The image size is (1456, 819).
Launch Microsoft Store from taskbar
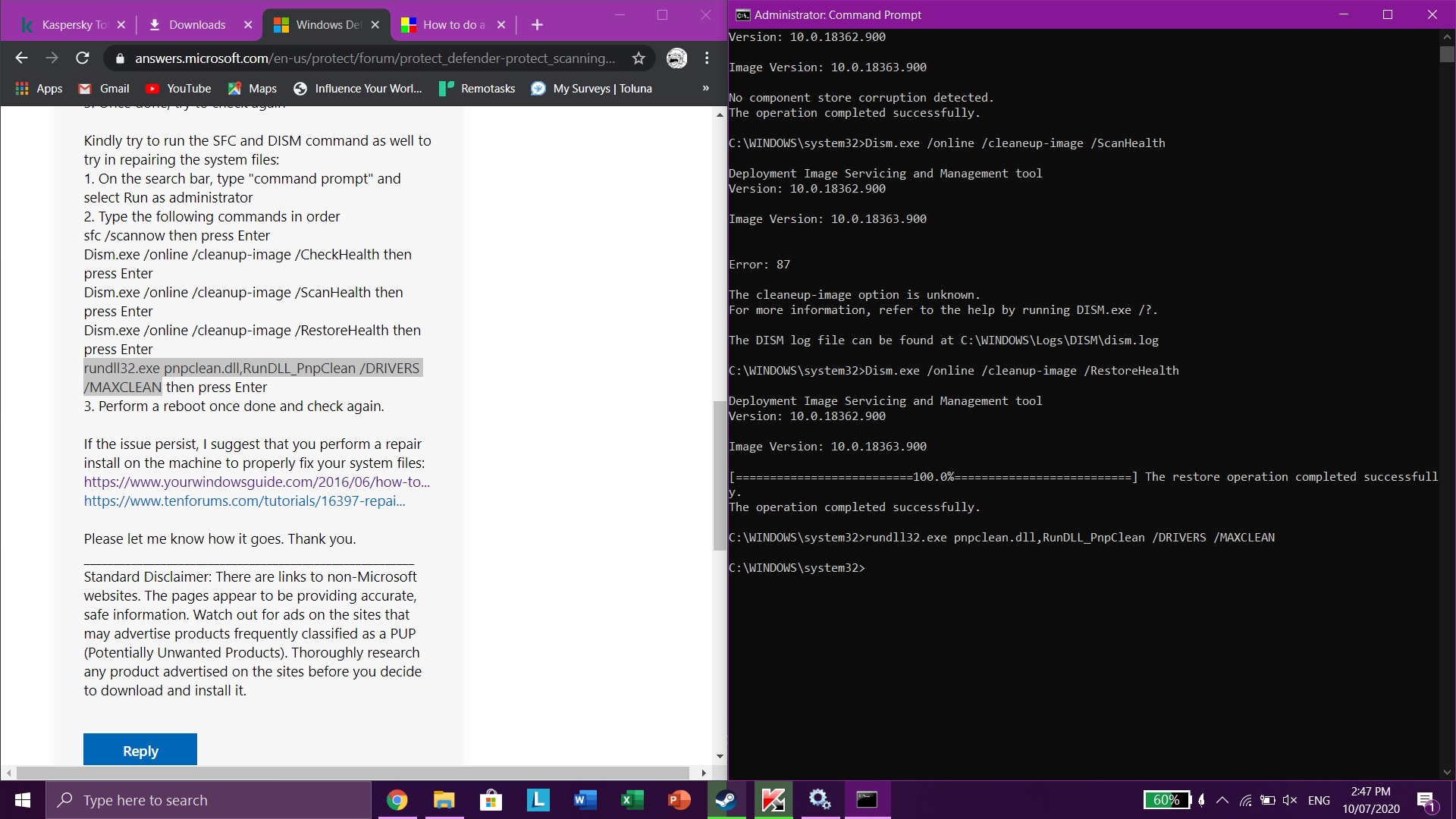point(491,800)
